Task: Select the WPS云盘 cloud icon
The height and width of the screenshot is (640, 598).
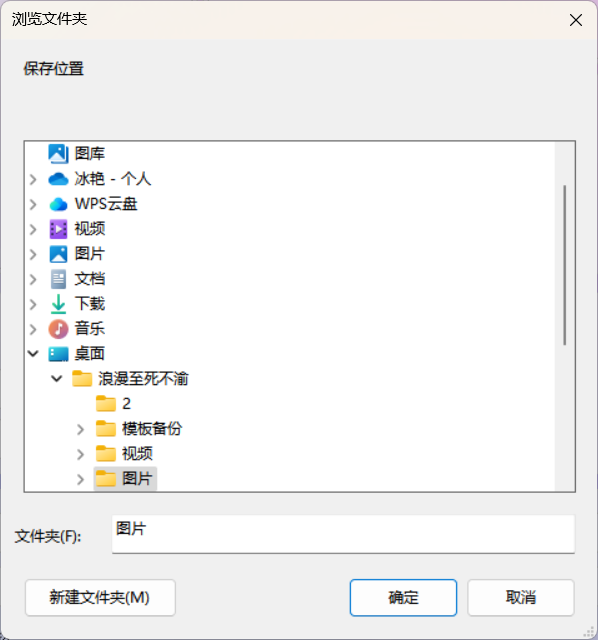Action: (58, 204)
